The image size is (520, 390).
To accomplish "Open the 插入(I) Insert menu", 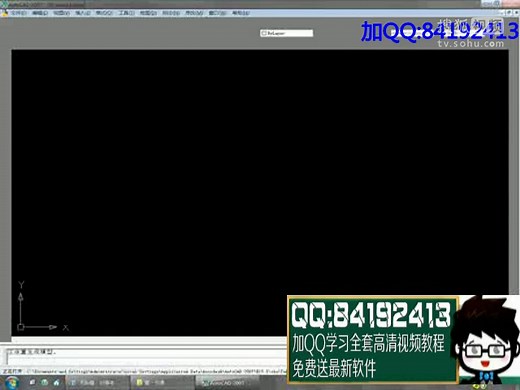I will [x=83, y=13].
